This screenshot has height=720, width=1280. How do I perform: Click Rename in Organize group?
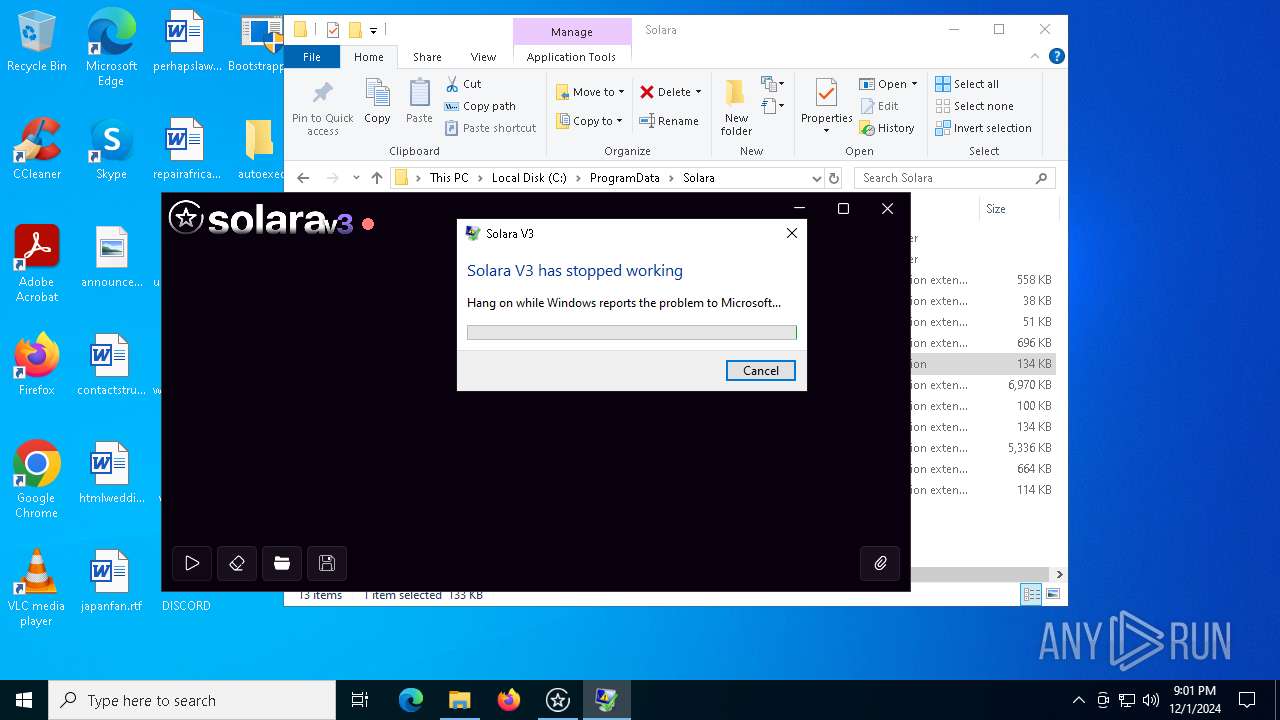coord(669,121)
